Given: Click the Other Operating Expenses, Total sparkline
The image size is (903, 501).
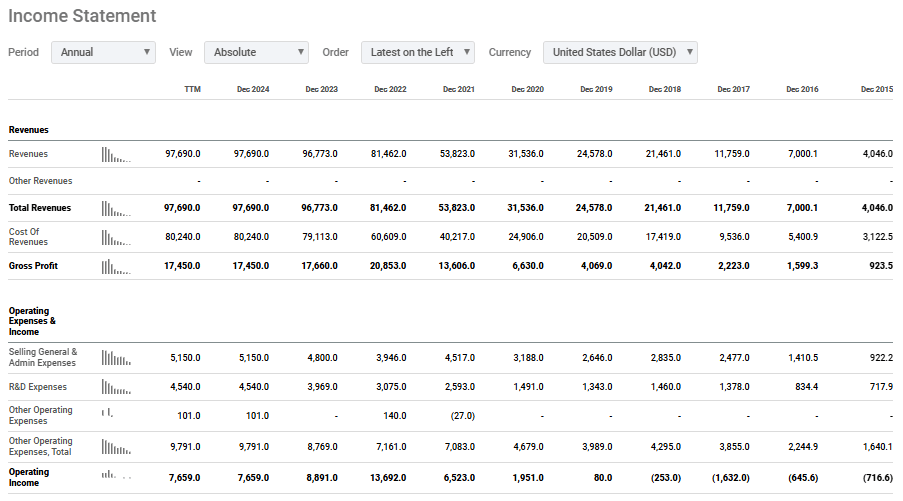Looking at the screenshot, I should point(116,447).
